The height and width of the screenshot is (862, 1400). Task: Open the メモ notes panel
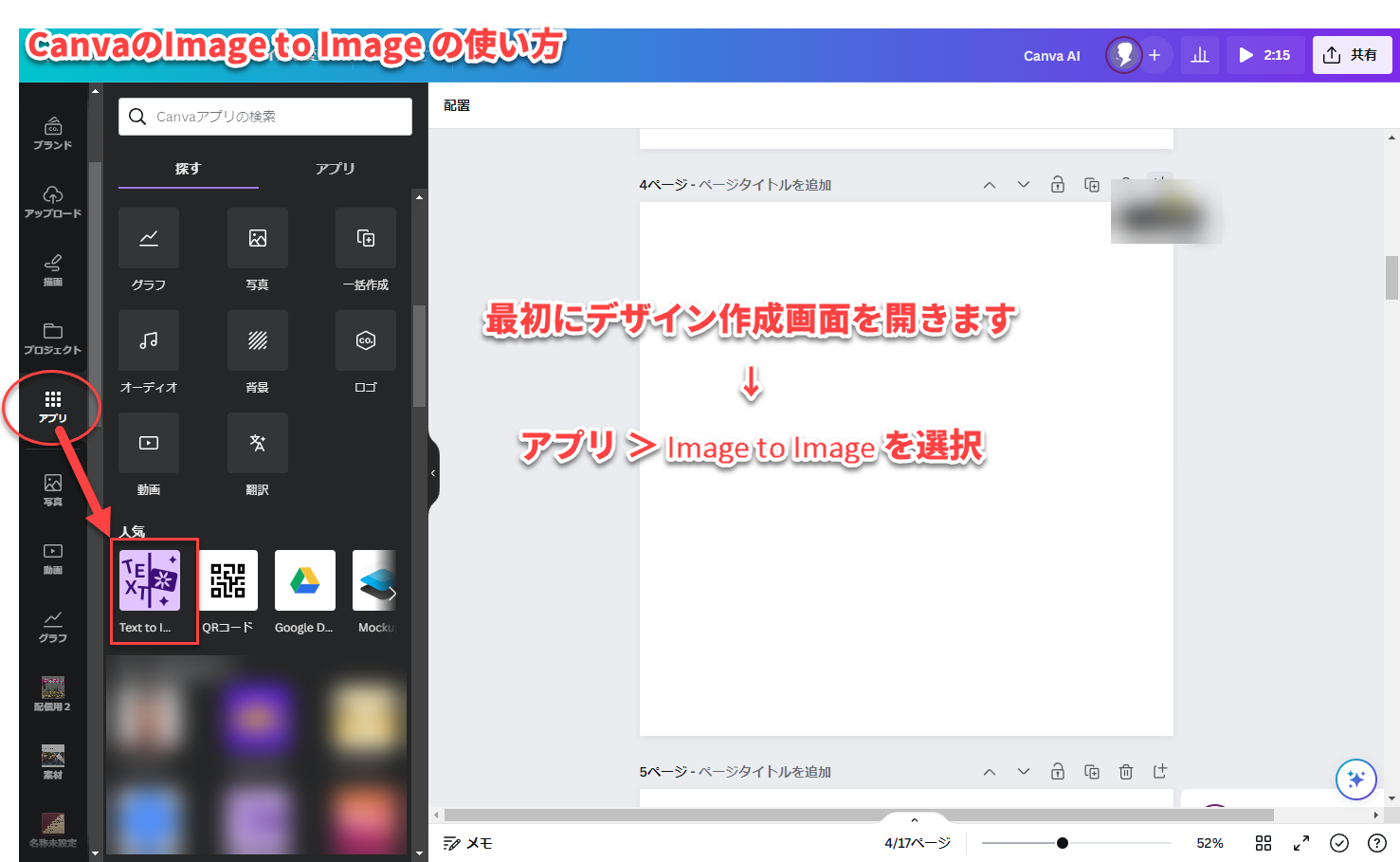coord(468,843)
